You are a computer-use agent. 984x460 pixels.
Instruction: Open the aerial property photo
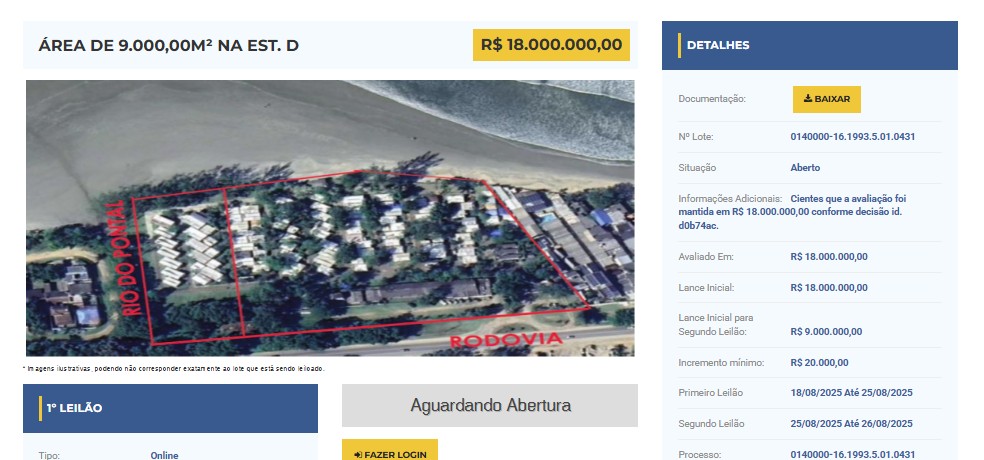(330, 218)
